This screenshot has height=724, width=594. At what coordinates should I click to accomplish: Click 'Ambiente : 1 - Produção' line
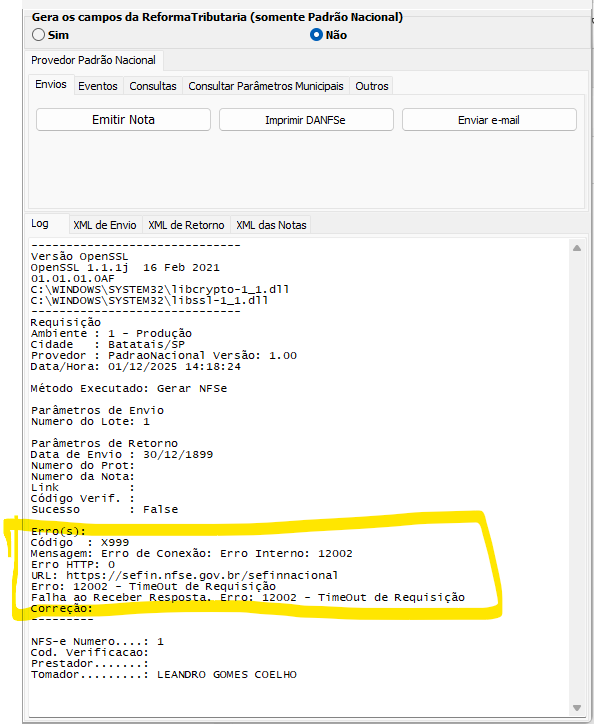coord(111,333)
